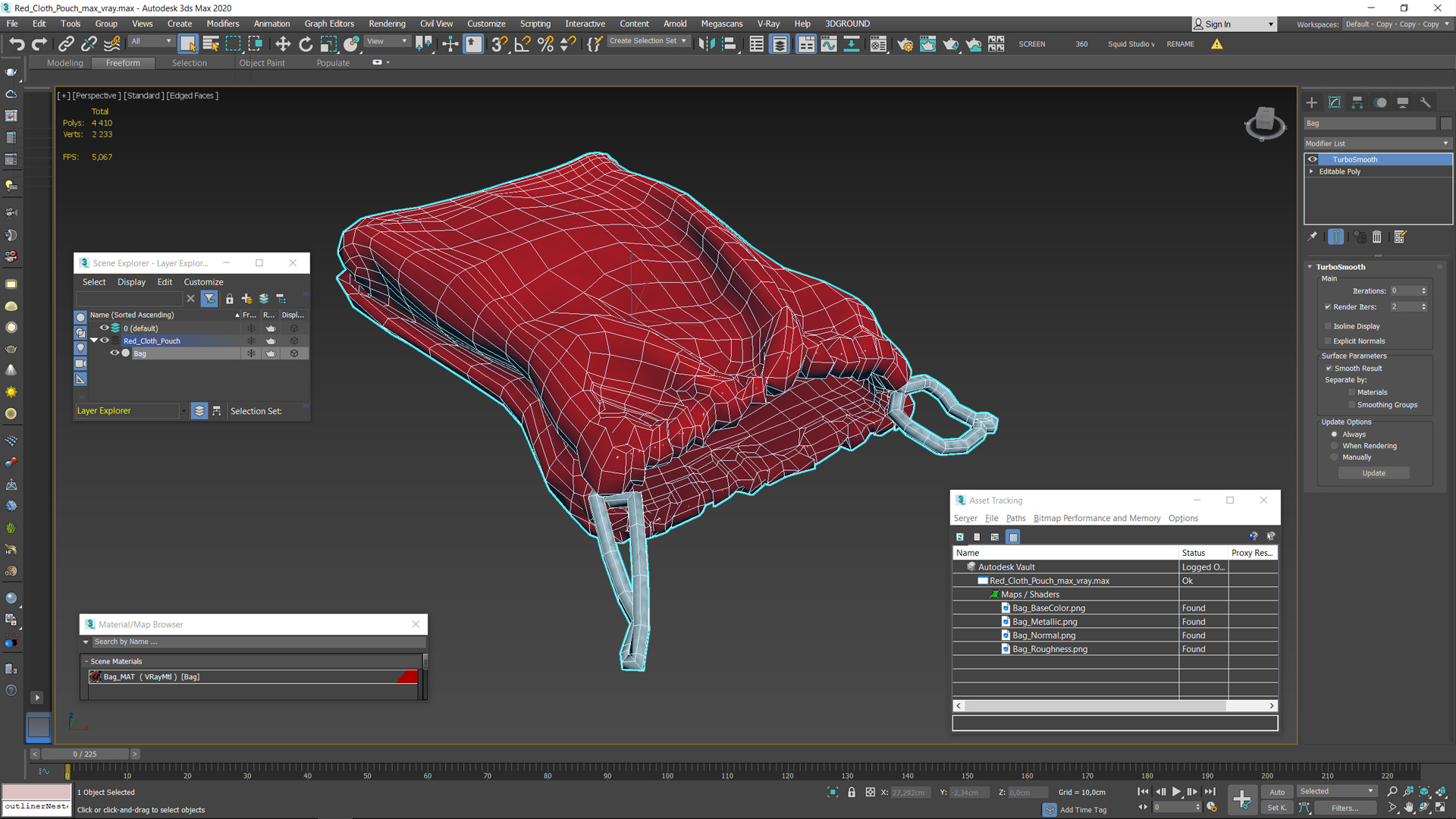Collapse the Red_Cloth_Pouch layer tree
1456x819 pixels.
pos(94,341)
